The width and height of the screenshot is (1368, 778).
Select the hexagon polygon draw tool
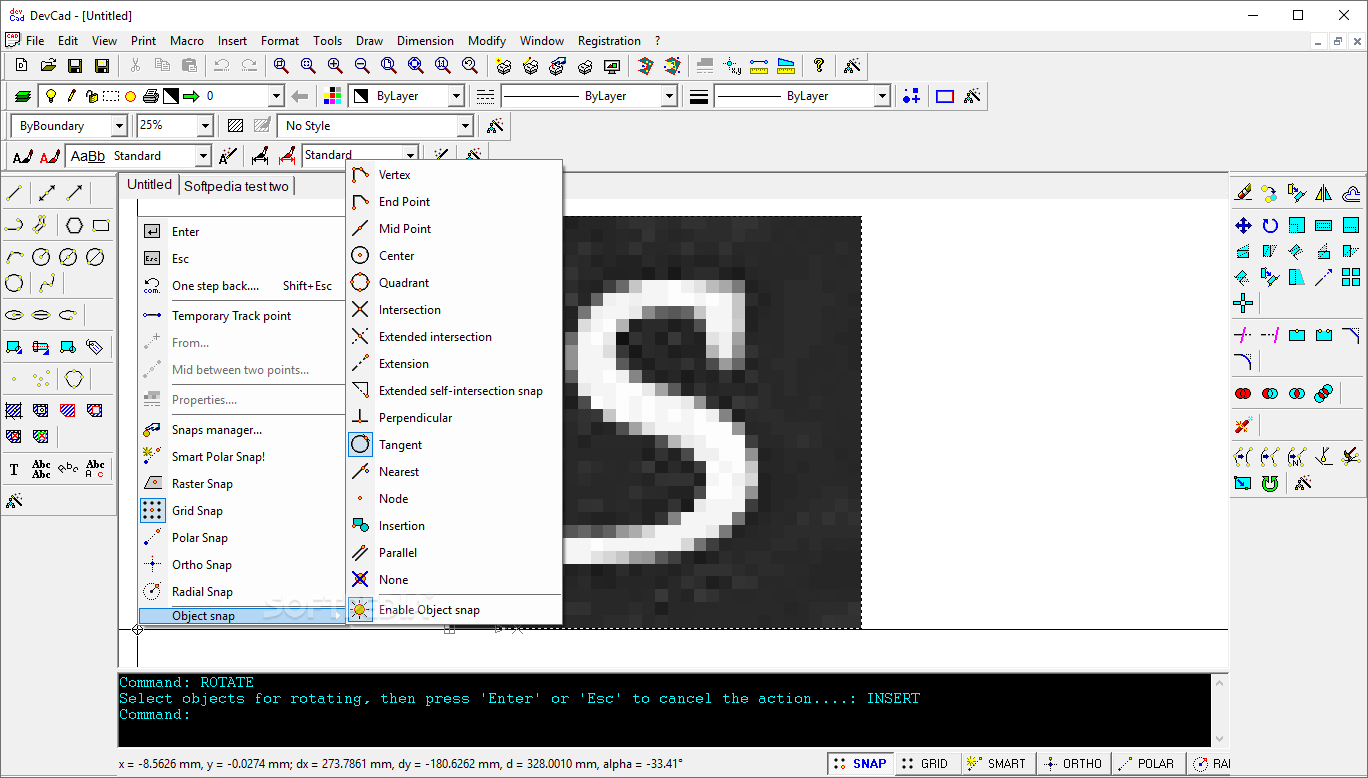click(74, 225)
